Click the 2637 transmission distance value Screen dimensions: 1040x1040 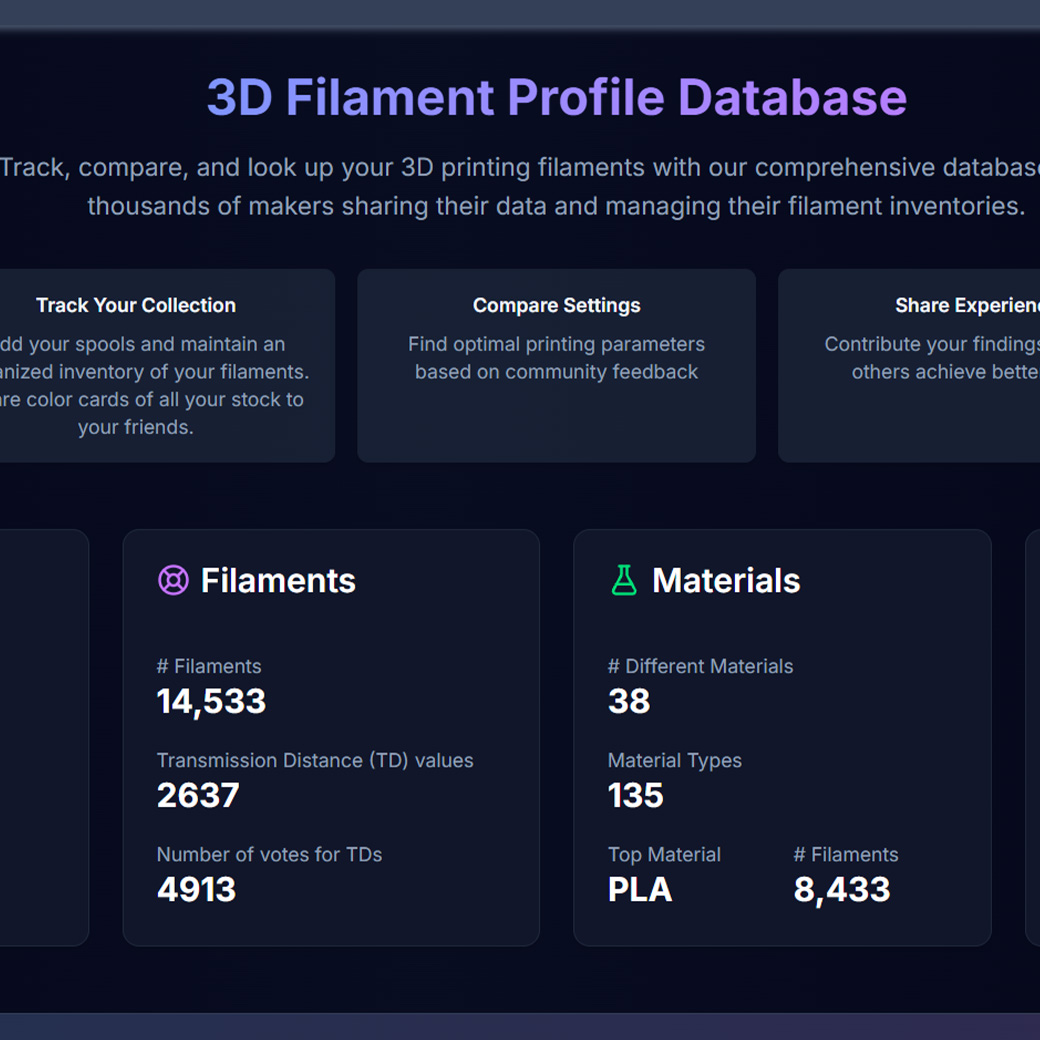click(198, 795)
